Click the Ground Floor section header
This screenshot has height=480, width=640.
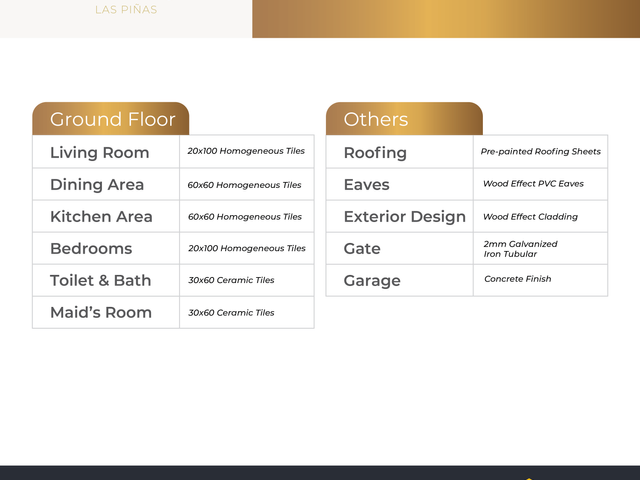111,119
